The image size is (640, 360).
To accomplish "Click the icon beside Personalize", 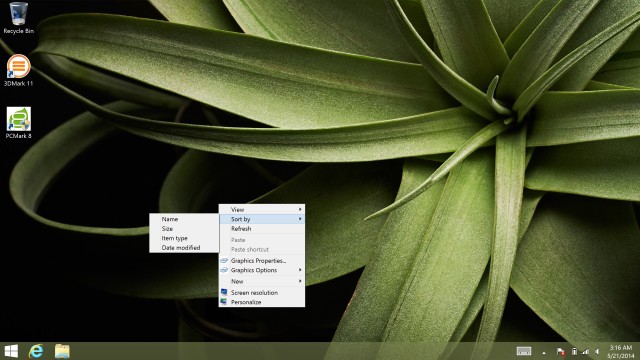I will 224,302.
